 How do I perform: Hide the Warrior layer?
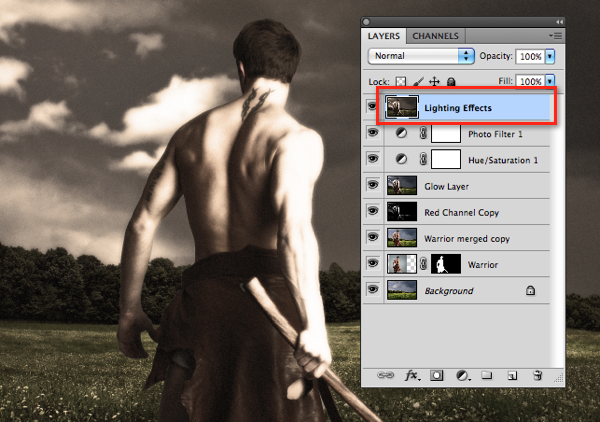pyautogui.click(x=373, y=263)
